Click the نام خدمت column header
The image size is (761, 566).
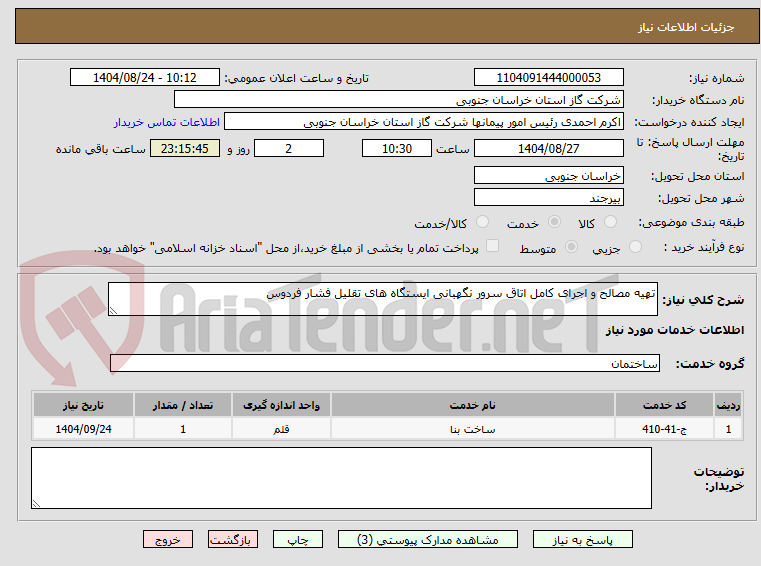click(473, 405)
